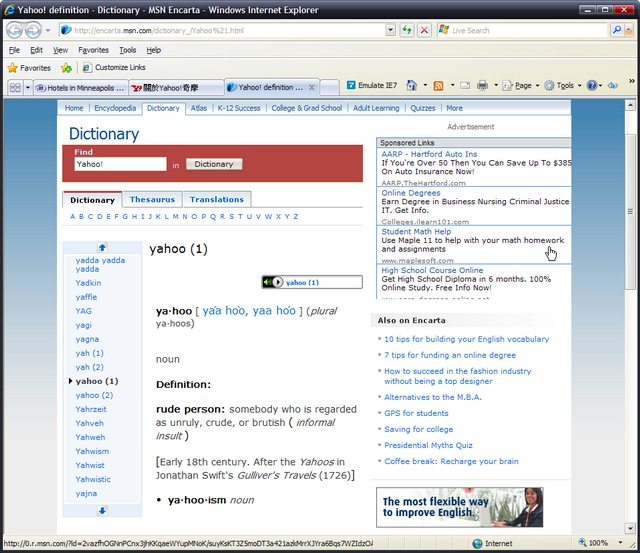Click the Dictionary search button

click(x=214, y=164)
